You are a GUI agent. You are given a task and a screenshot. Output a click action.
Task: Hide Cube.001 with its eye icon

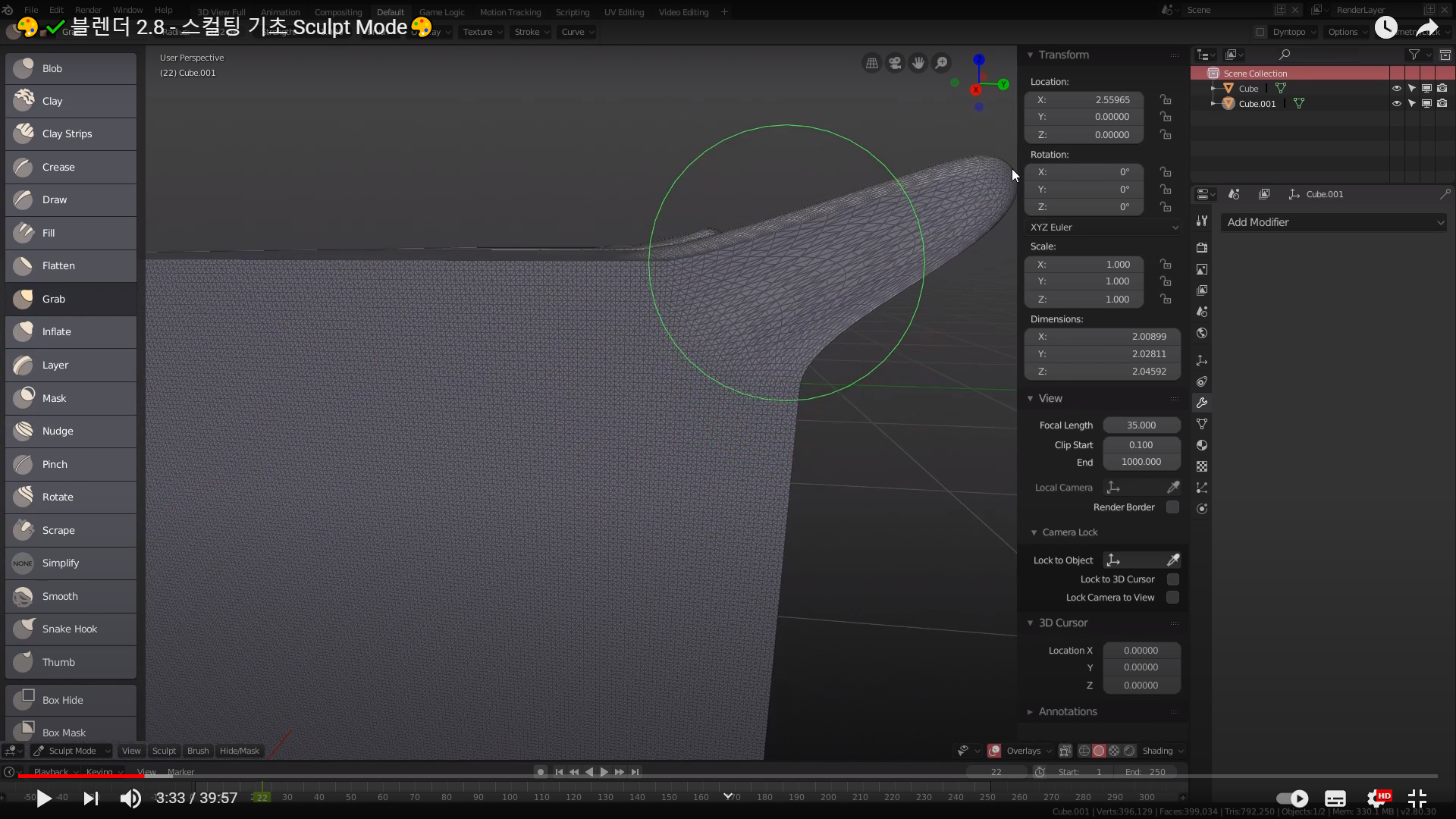[1396, 104]
